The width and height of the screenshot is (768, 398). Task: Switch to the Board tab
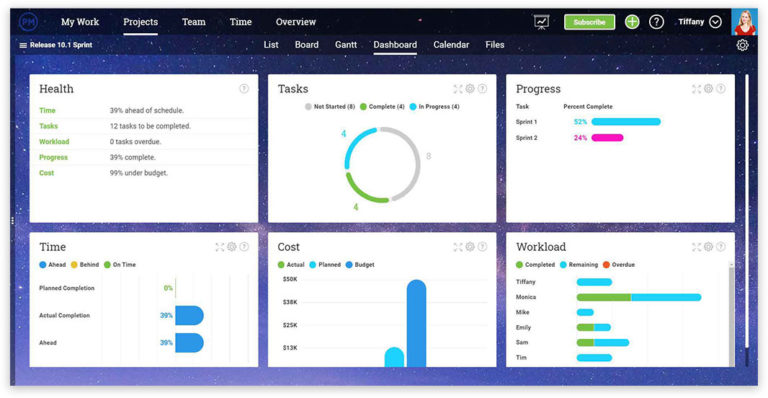tap(307, 45)
